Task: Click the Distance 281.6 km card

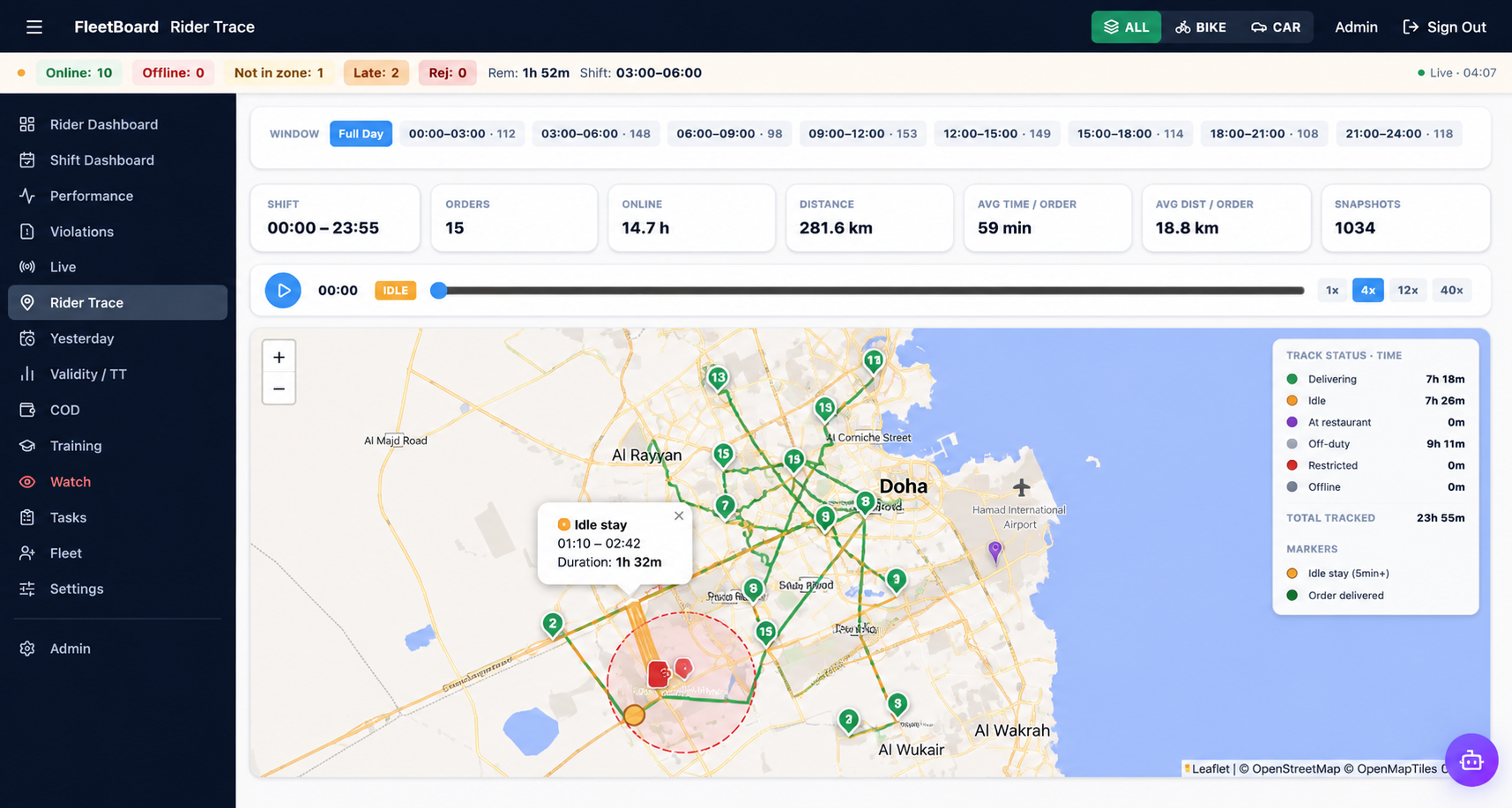Action: click(x=869, y=218)
